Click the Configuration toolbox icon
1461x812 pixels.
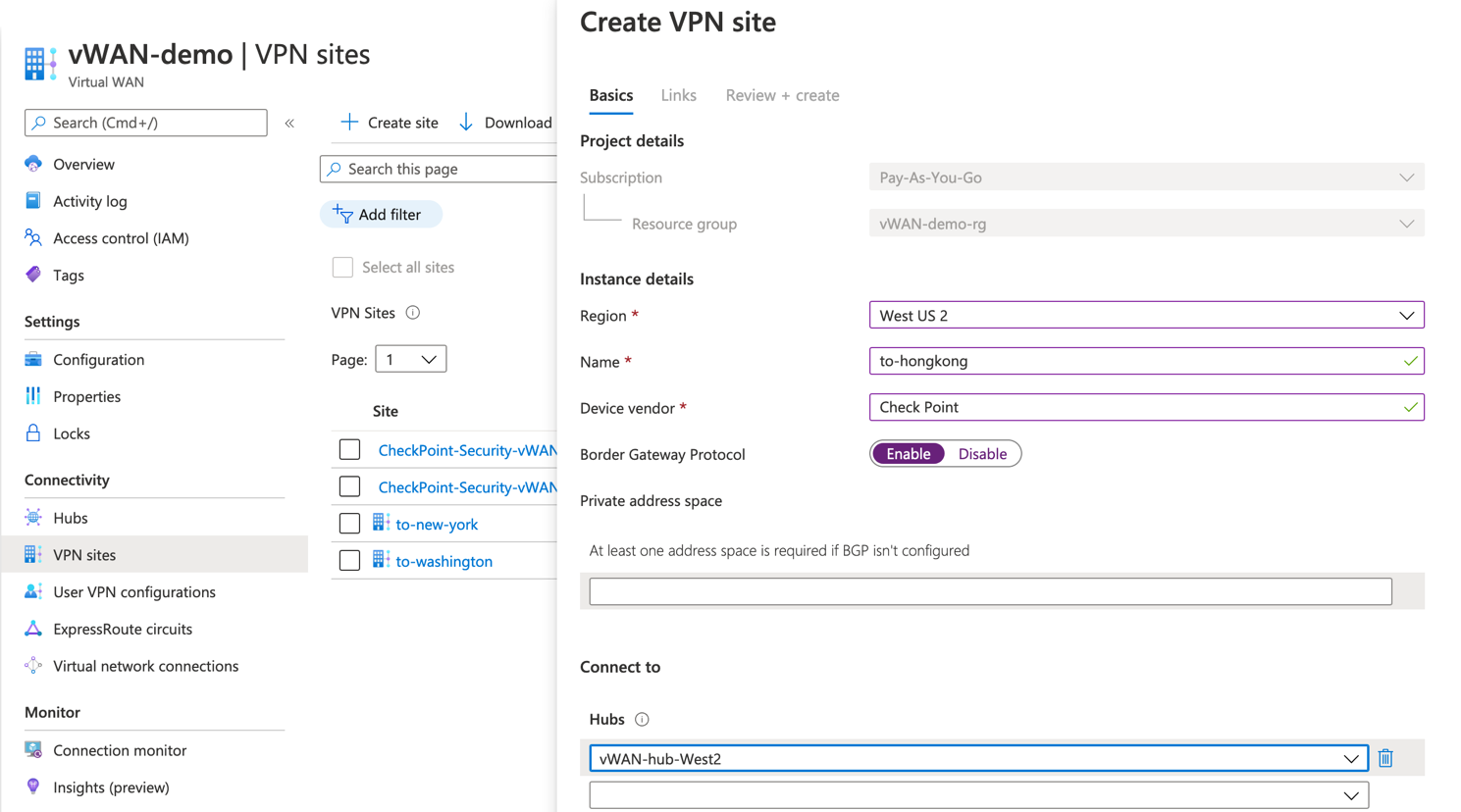pyautogui.click(x=33, y=359)
